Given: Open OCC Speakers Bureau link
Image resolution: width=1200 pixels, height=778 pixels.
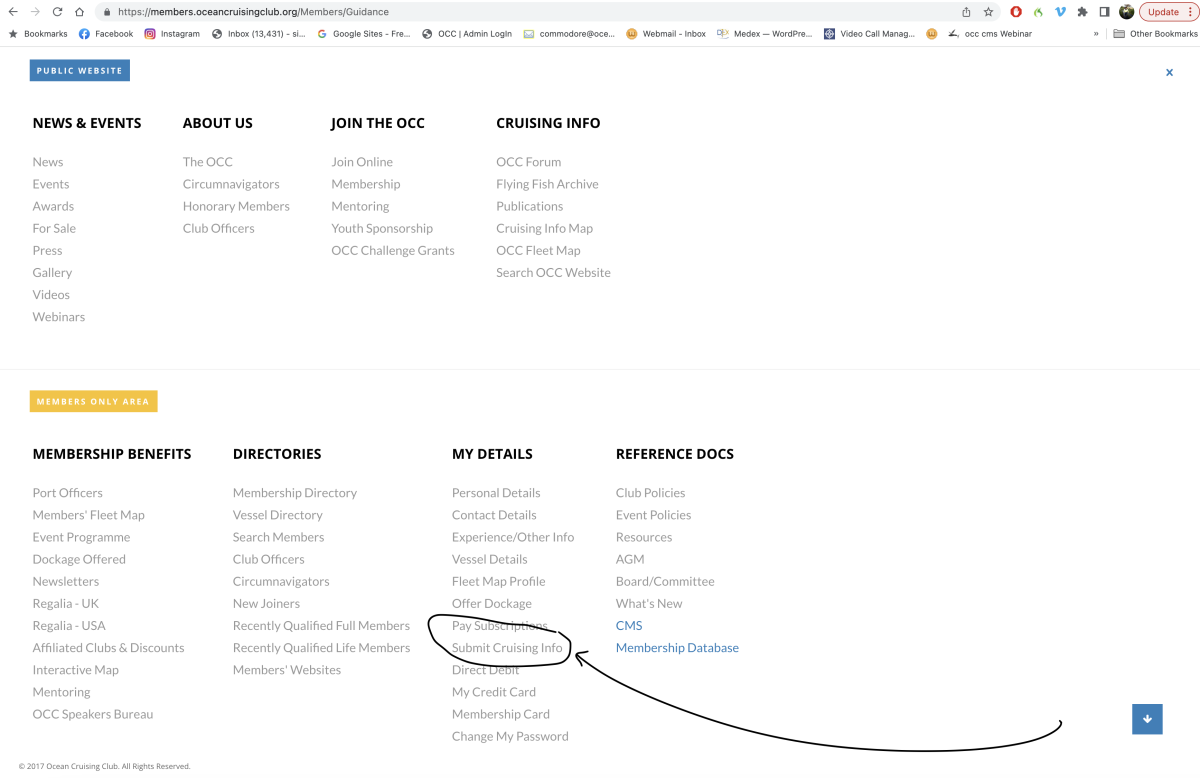Looking at the screenshot, I should click(93, 714).
